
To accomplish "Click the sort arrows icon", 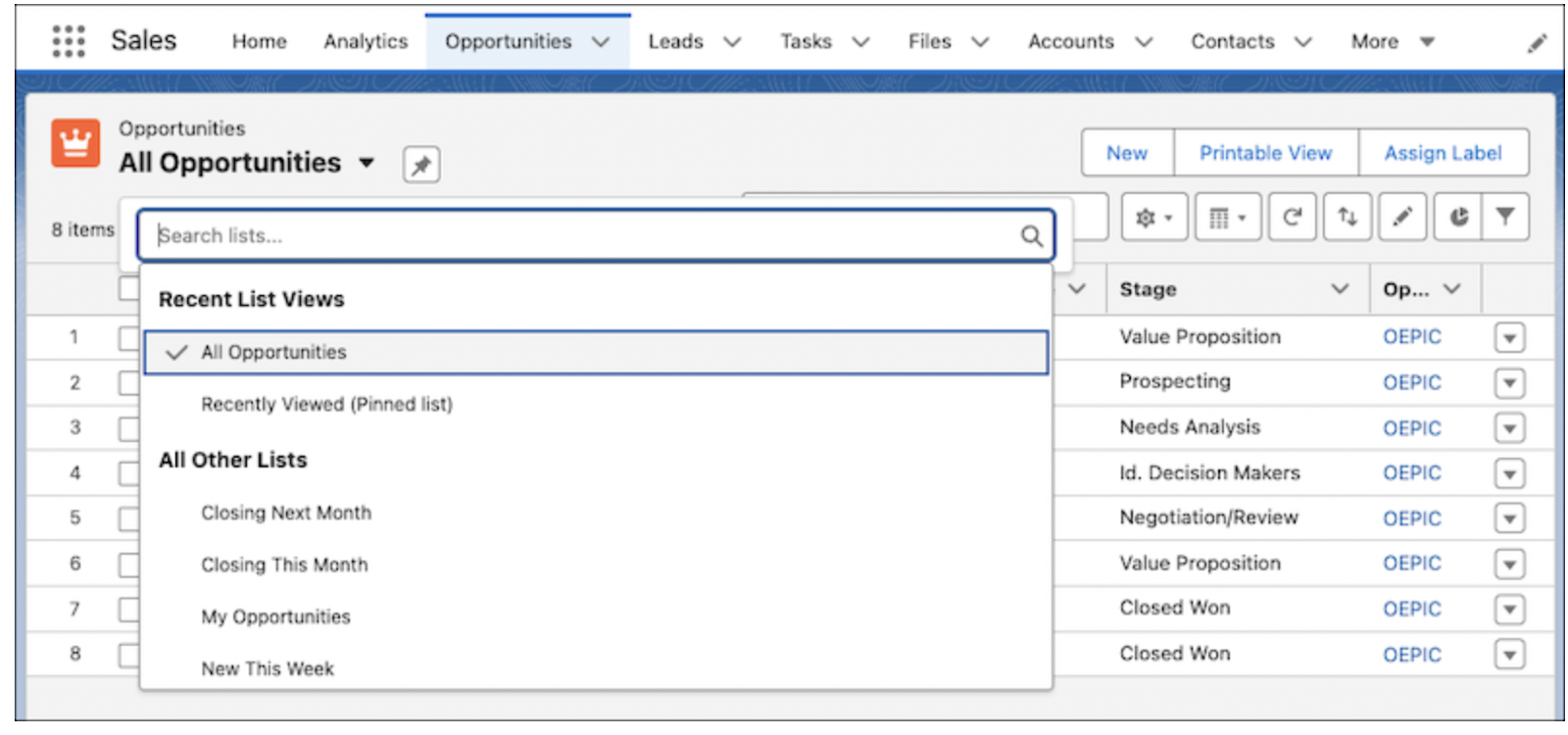I will (1347, 218).
